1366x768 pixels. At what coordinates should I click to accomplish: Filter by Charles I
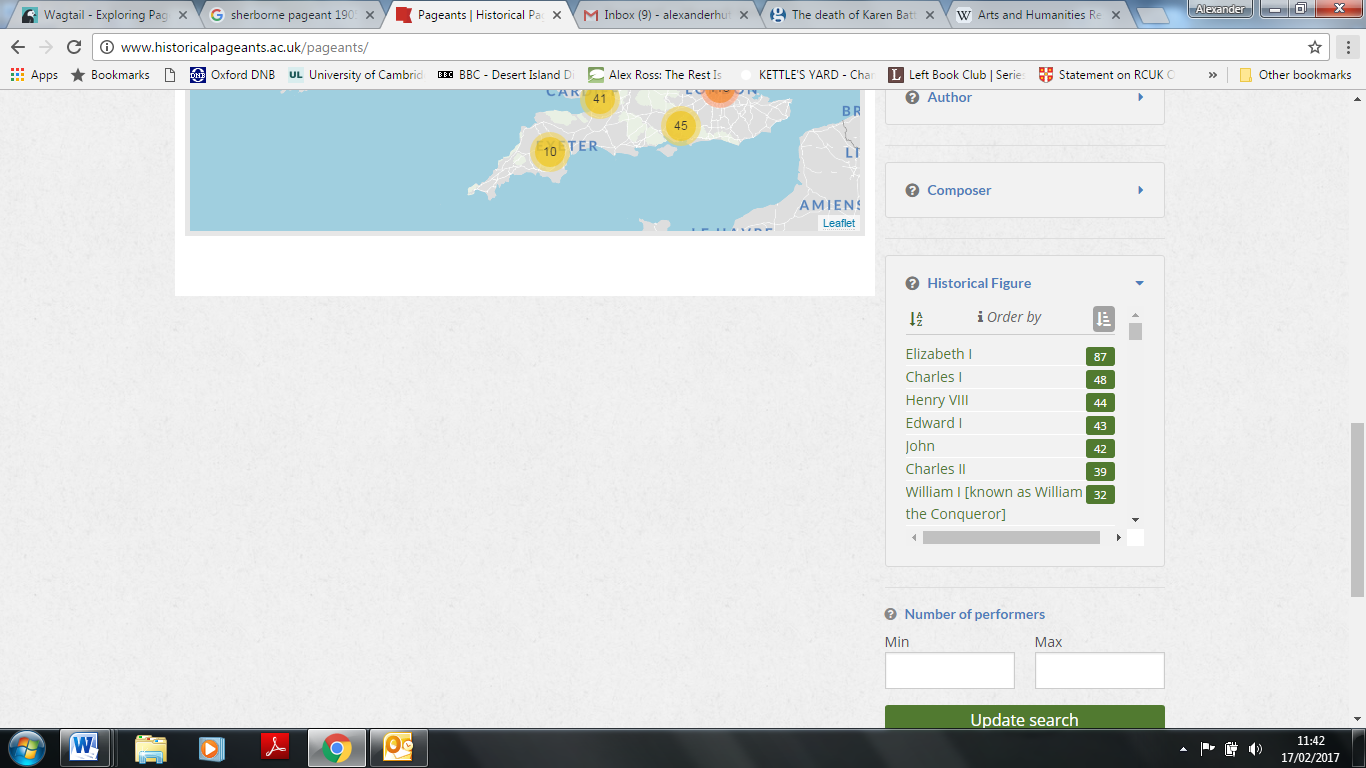[933, 377]
